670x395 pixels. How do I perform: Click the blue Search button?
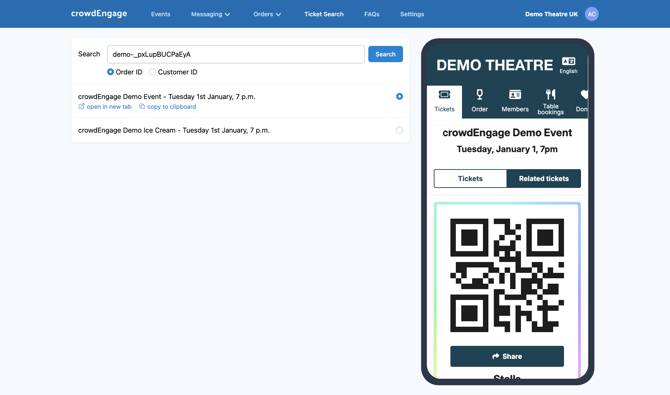(385, 54)
